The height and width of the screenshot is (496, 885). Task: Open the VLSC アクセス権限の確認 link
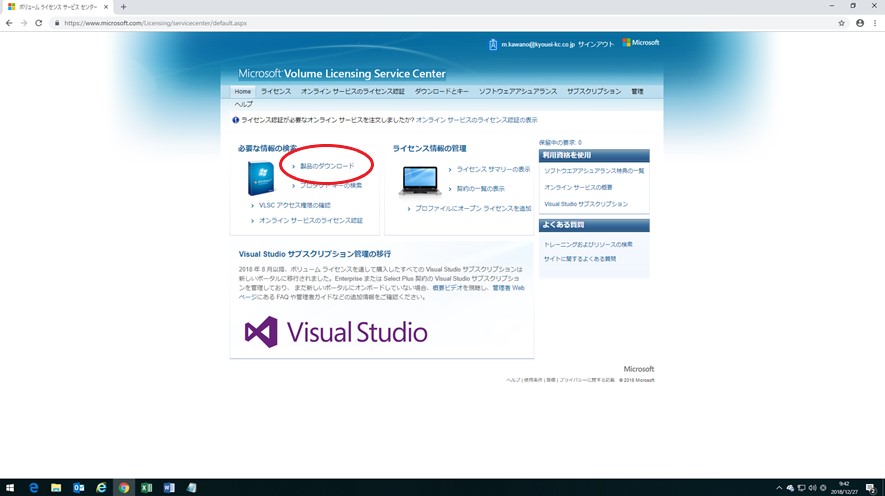tap(295, 205)
